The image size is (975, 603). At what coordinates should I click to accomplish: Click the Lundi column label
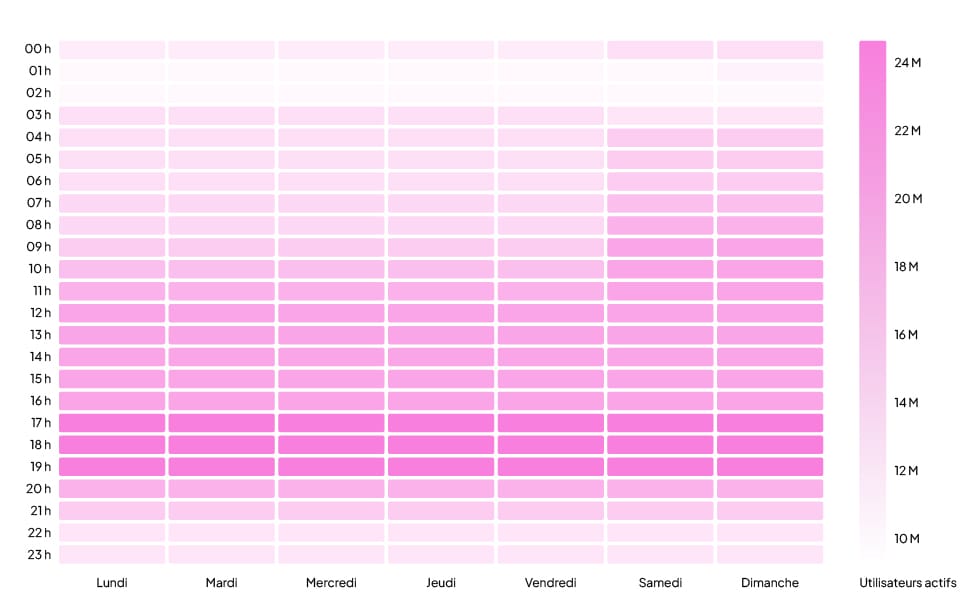(112, 582)
